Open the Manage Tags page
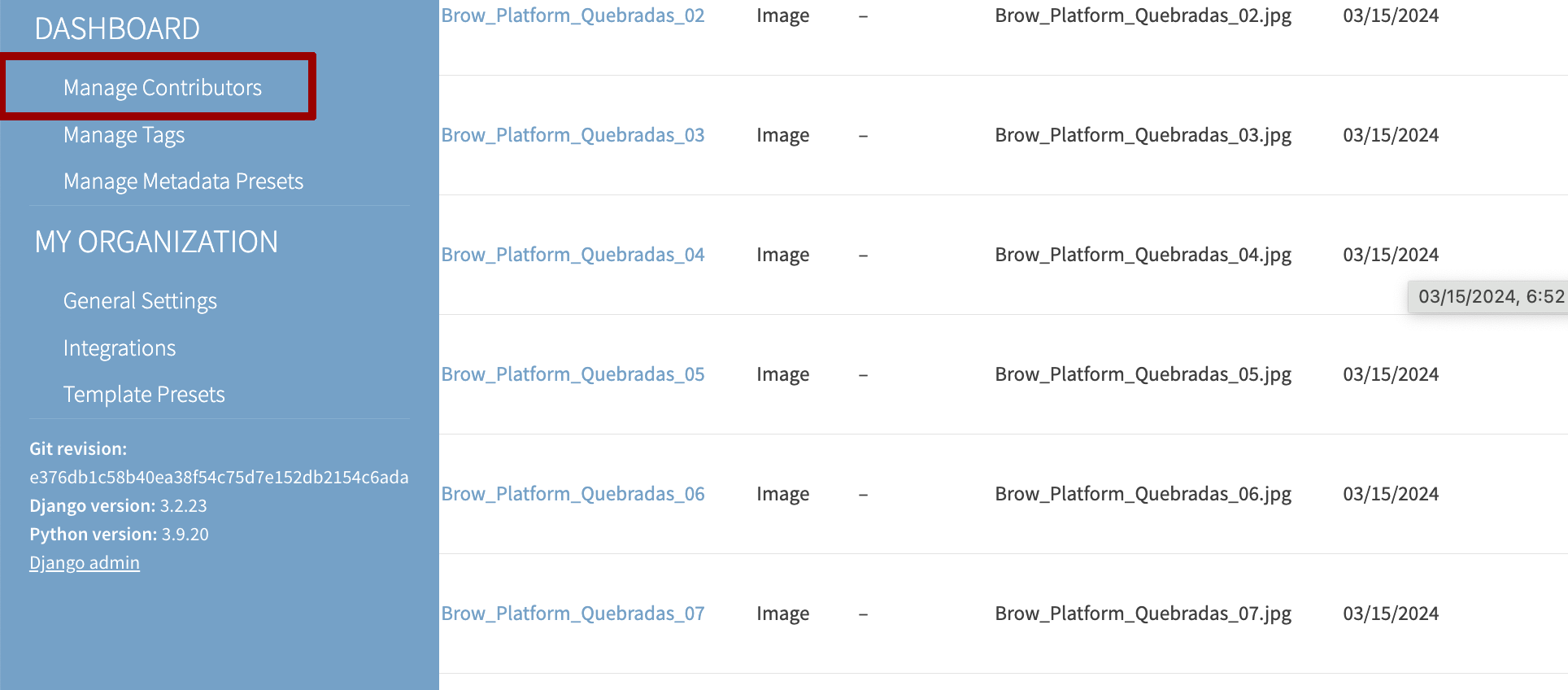The height and width of the screenshot is (690, 1568). 124,134
